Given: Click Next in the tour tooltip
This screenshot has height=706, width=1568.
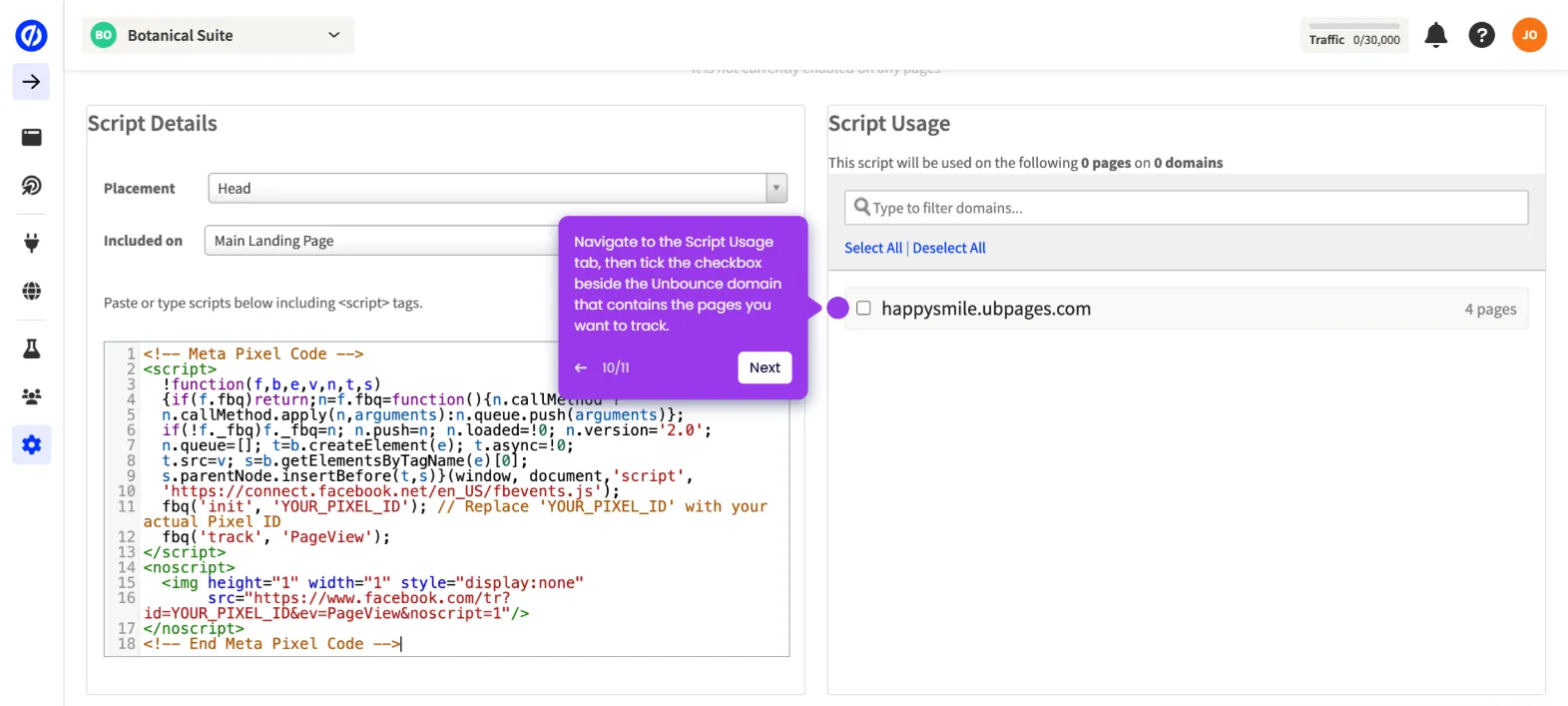Looking at the screenshot, I should [x=765, y=367].
